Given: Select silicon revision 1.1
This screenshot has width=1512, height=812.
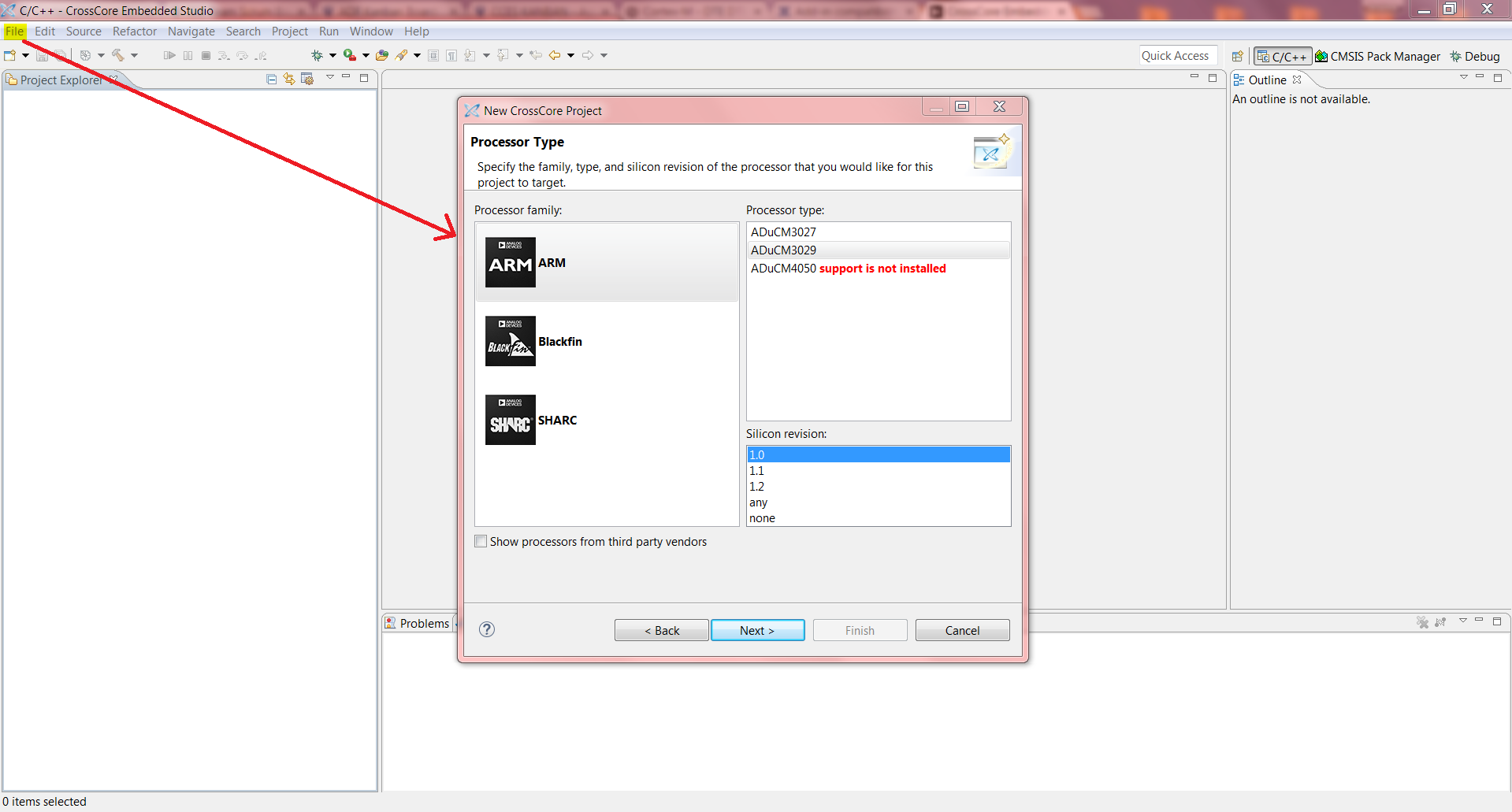Looking at the screenshot, I should (879, 470).
